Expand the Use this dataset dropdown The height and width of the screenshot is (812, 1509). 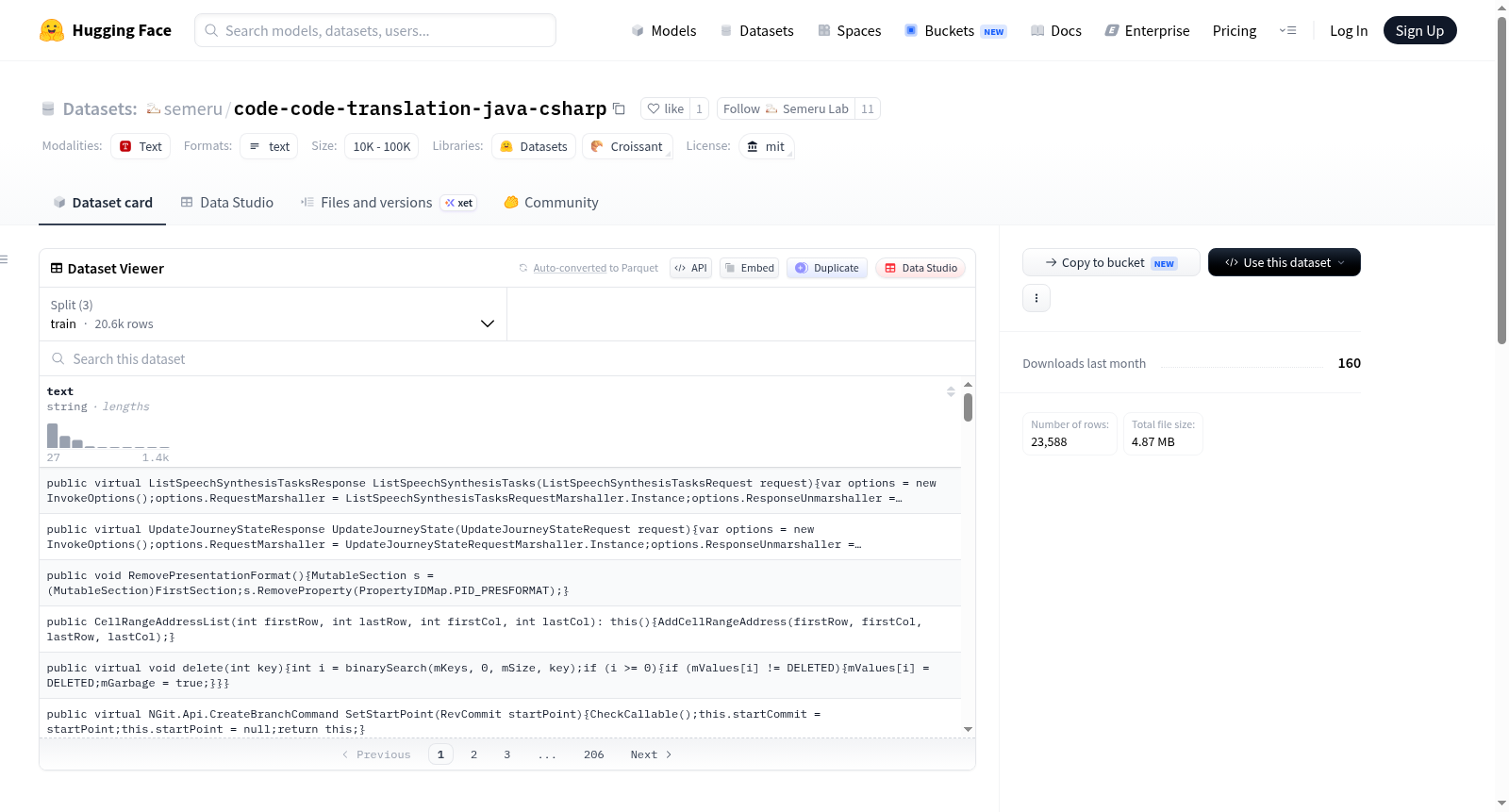(1284, 262)
